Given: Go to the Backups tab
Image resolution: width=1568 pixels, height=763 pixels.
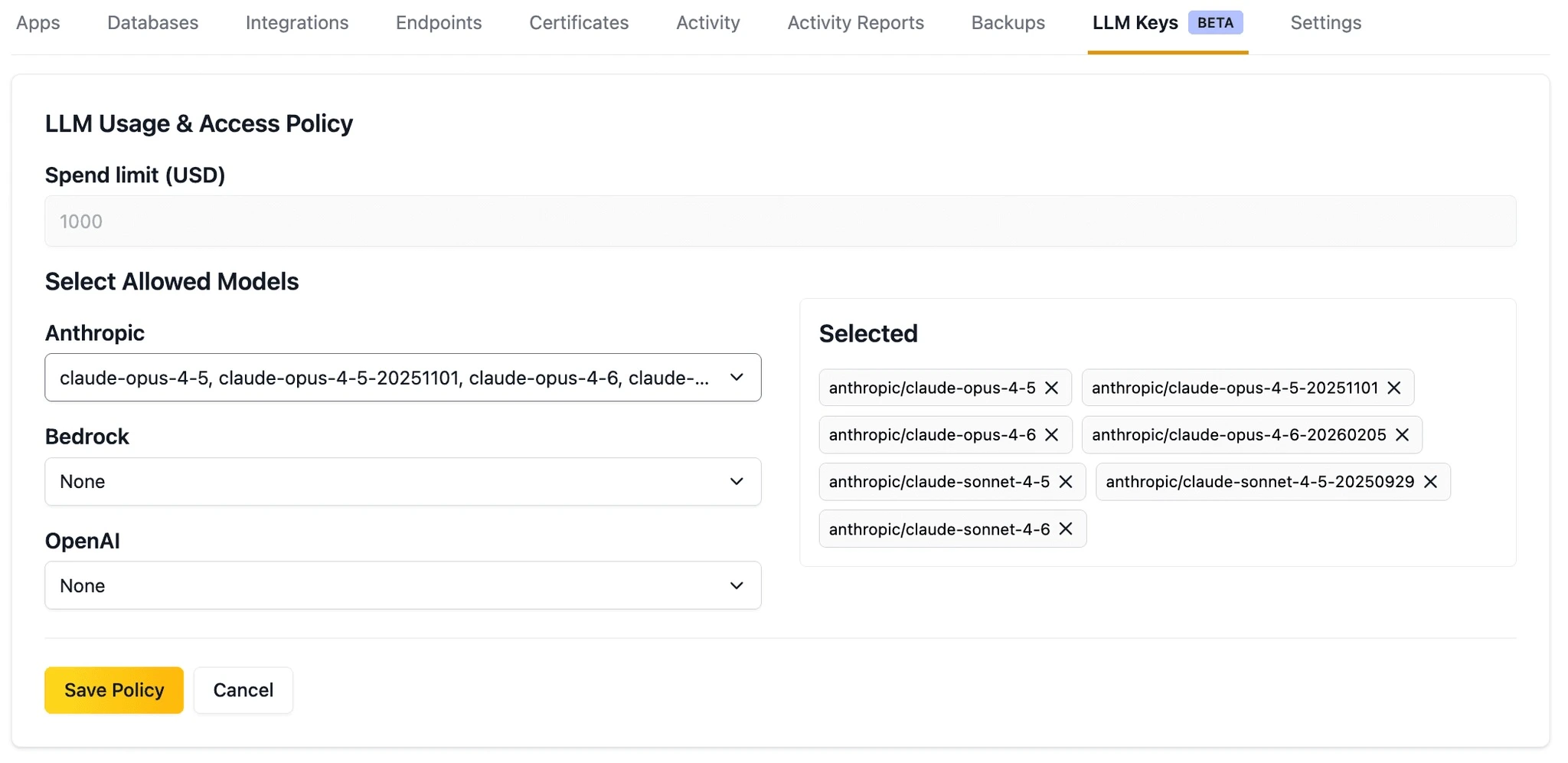Looking at the screenshot, I should click(1008, 23).
